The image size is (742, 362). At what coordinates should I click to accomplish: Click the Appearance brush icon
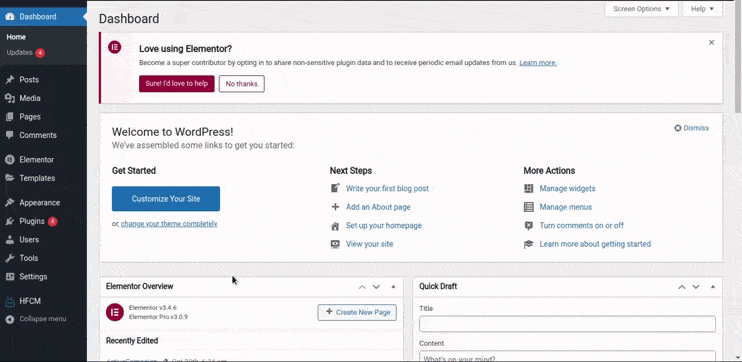pyautogui.click(x=10, y=203)
